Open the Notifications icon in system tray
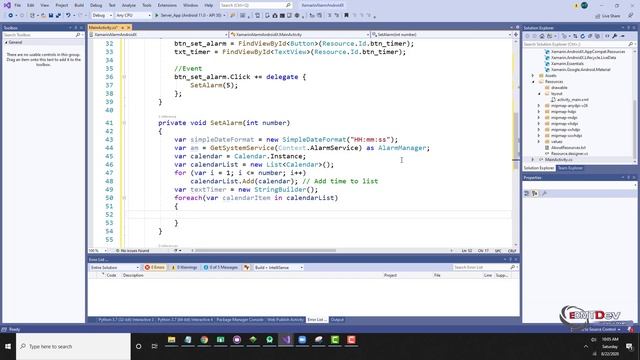The height and width of the screenshot is (360, 640). click(629, 347)
